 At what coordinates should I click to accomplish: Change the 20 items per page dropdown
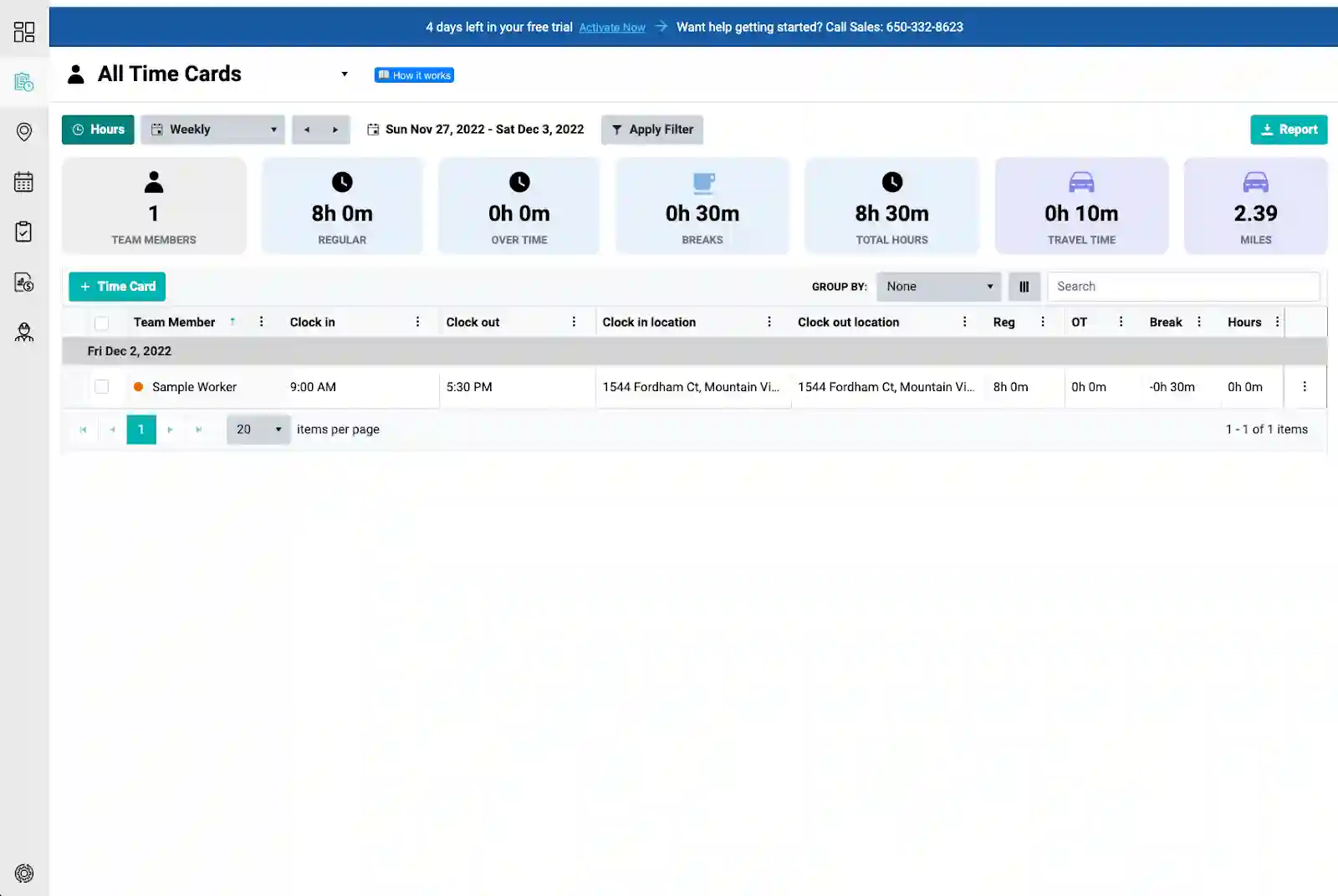258,430
